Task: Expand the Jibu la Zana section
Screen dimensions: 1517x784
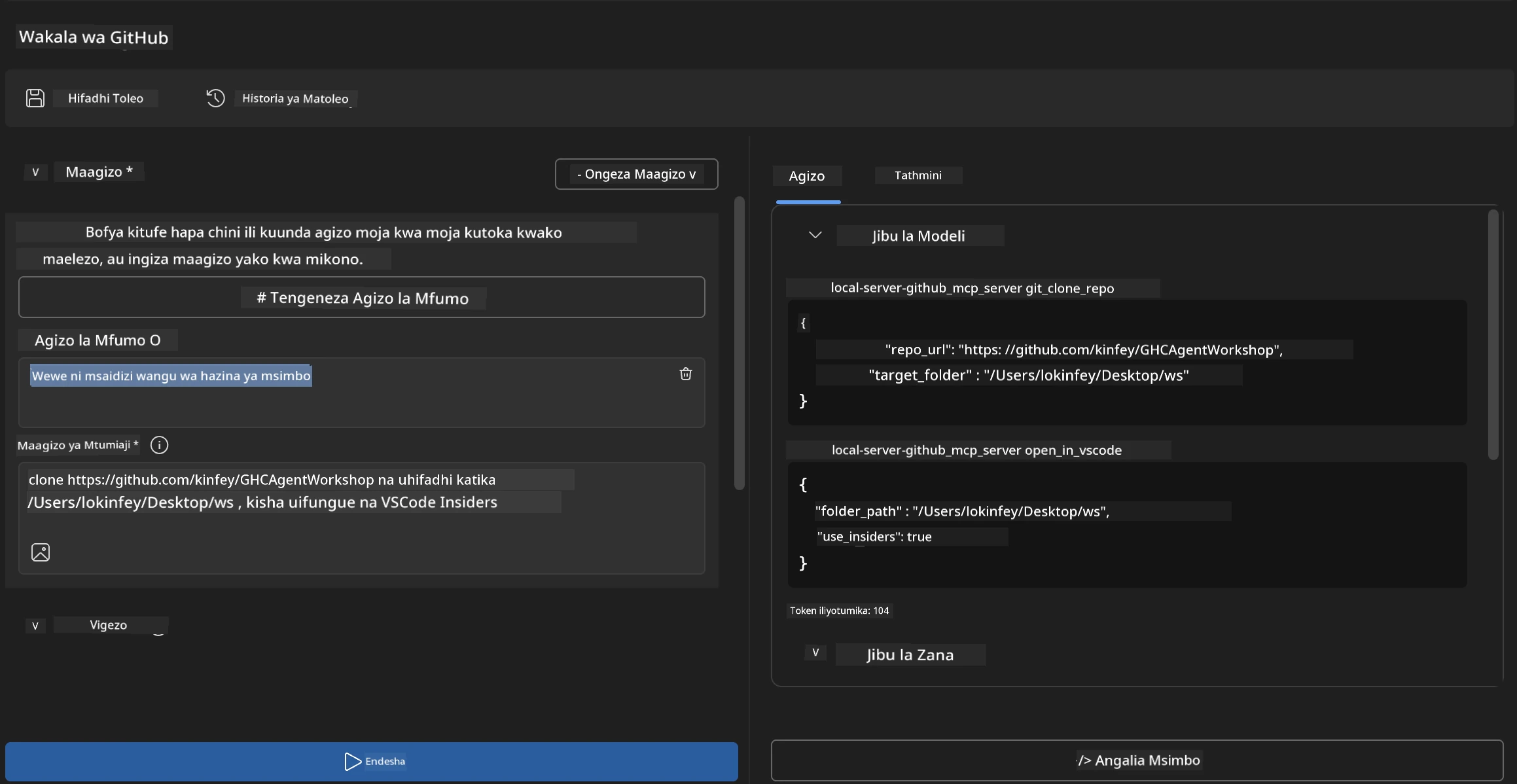Action: coord(815,652)
